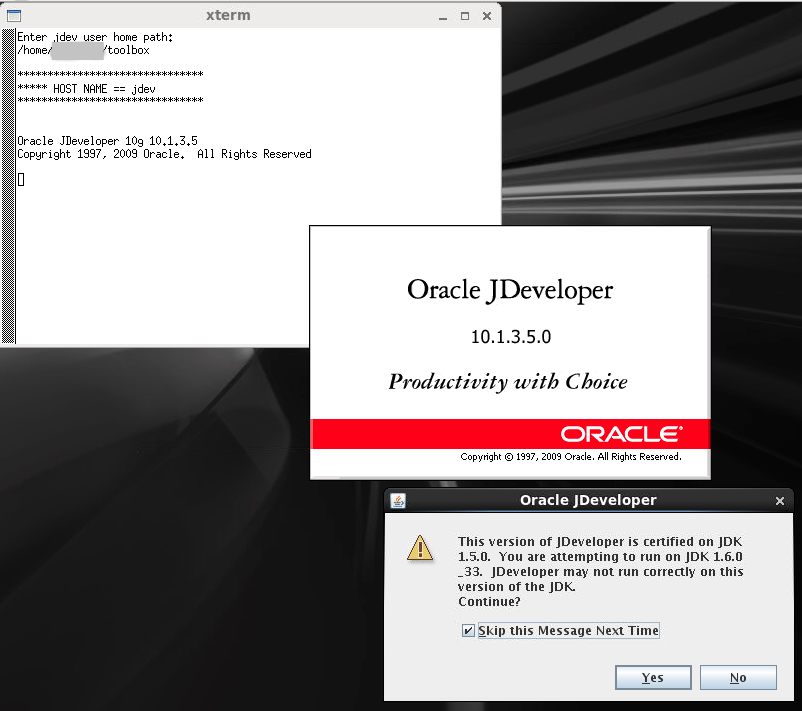Click 'Enter jdev user home path:' line
This screenshot has height=711, width=802.
click(x=95, y=37)
